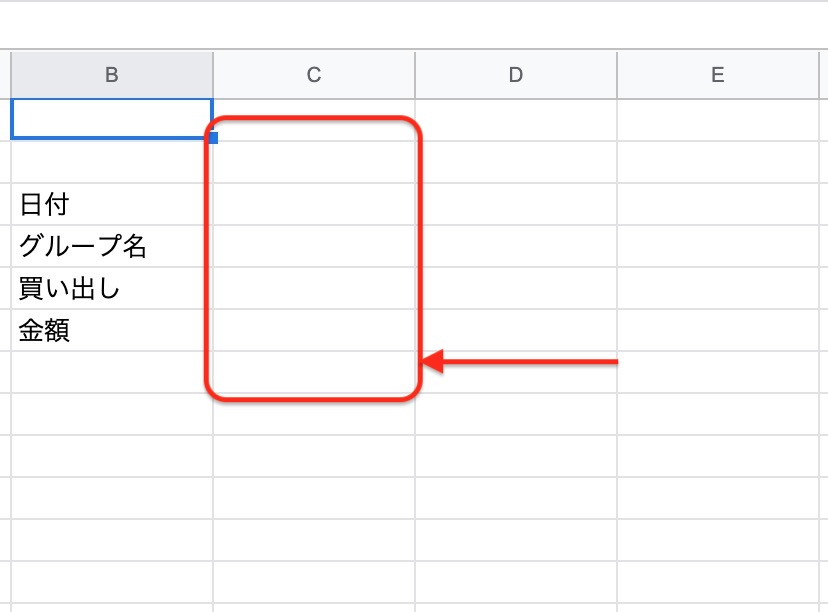
Task: Click the empty cell directly above 日付
Action: pyautogui.click(x=112, y=162)
